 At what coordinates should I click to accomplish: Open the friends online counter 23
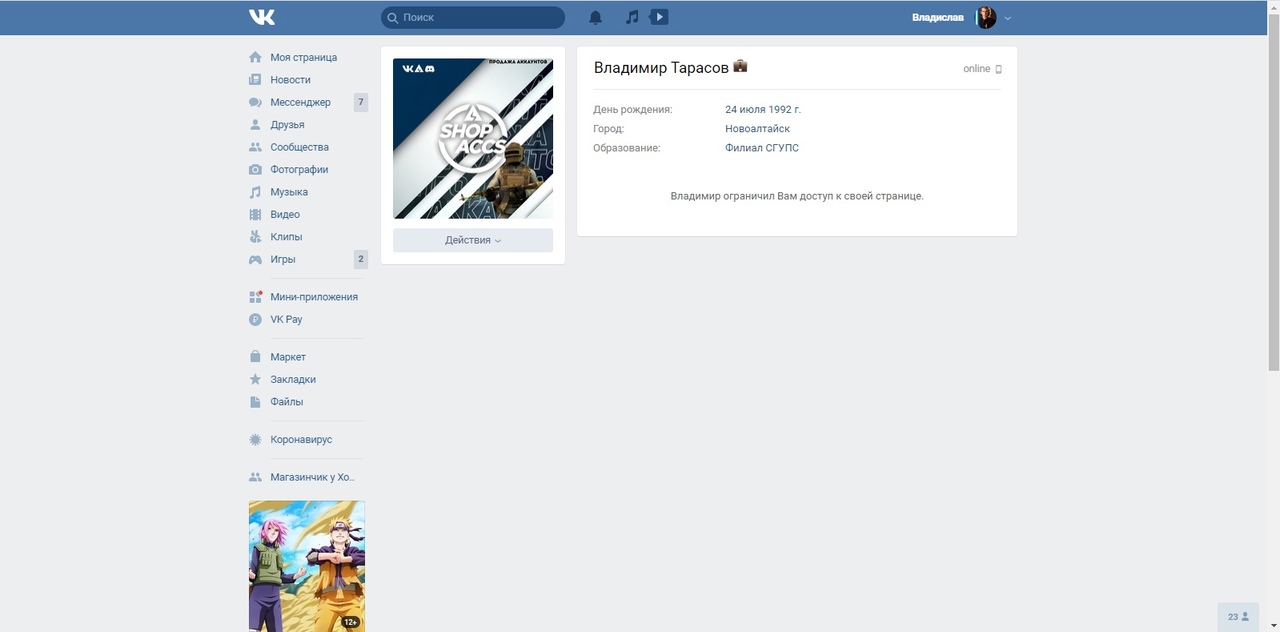pyautogui.click(x=1238, y=617)
